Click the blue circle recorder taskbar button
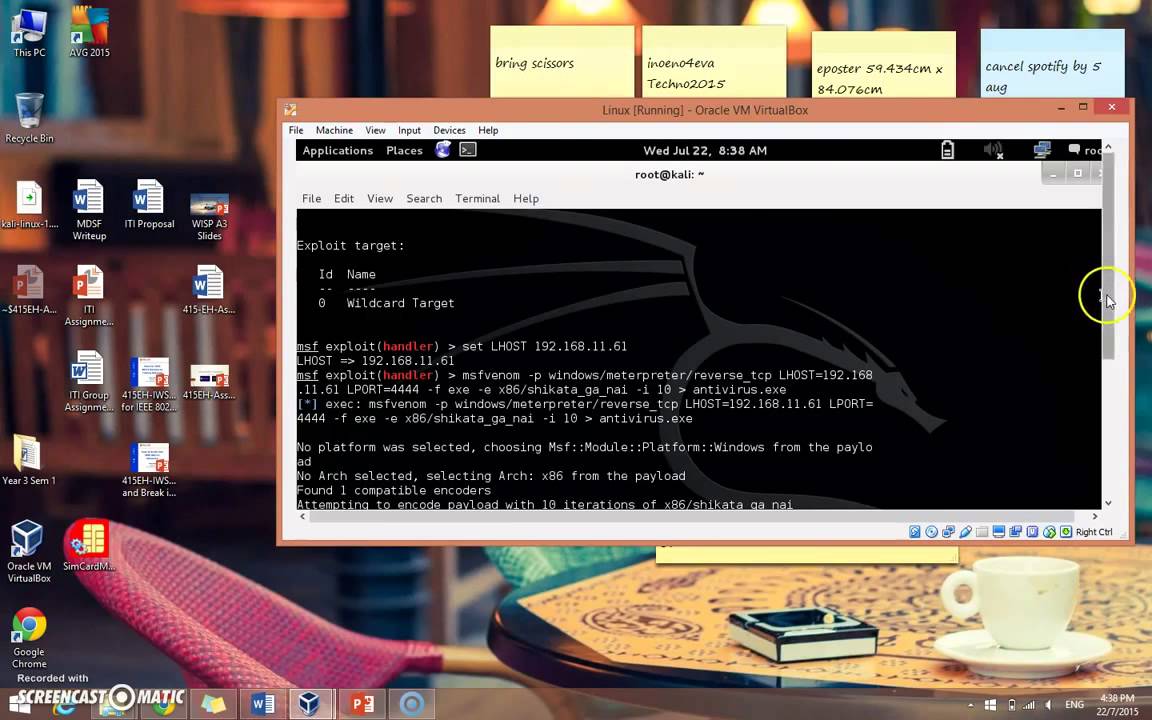The image size is (1152, 720). [x=411, y=704]
